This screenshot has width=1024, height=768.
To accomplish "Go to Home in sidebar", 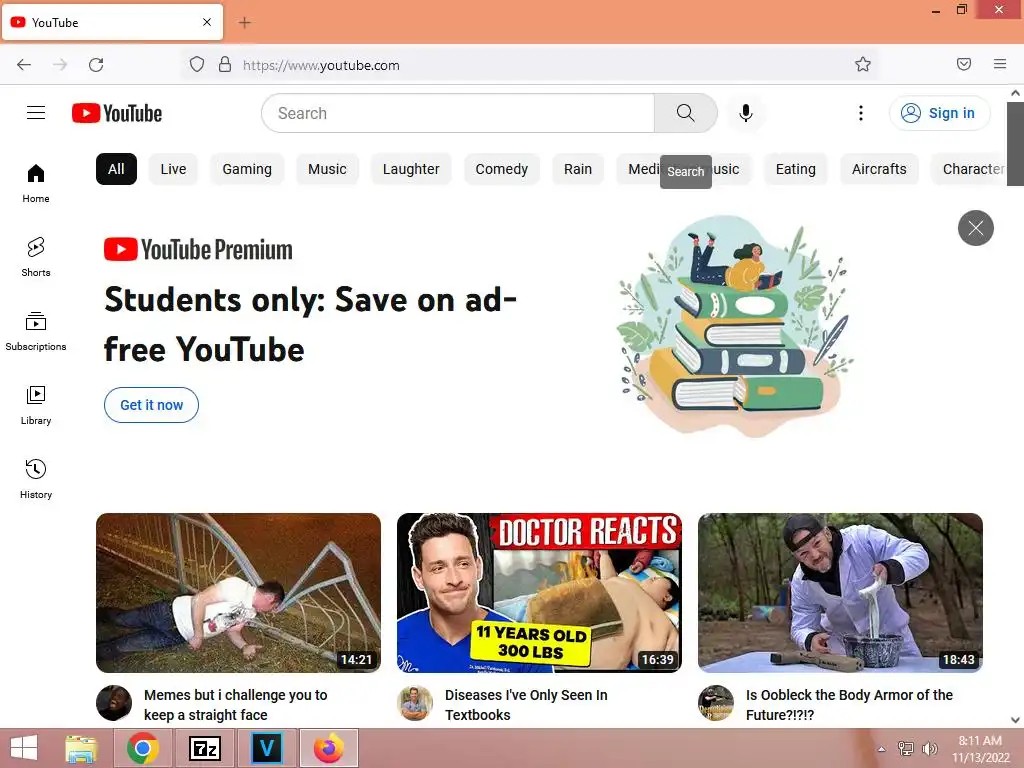I will (x=36, y=184).
